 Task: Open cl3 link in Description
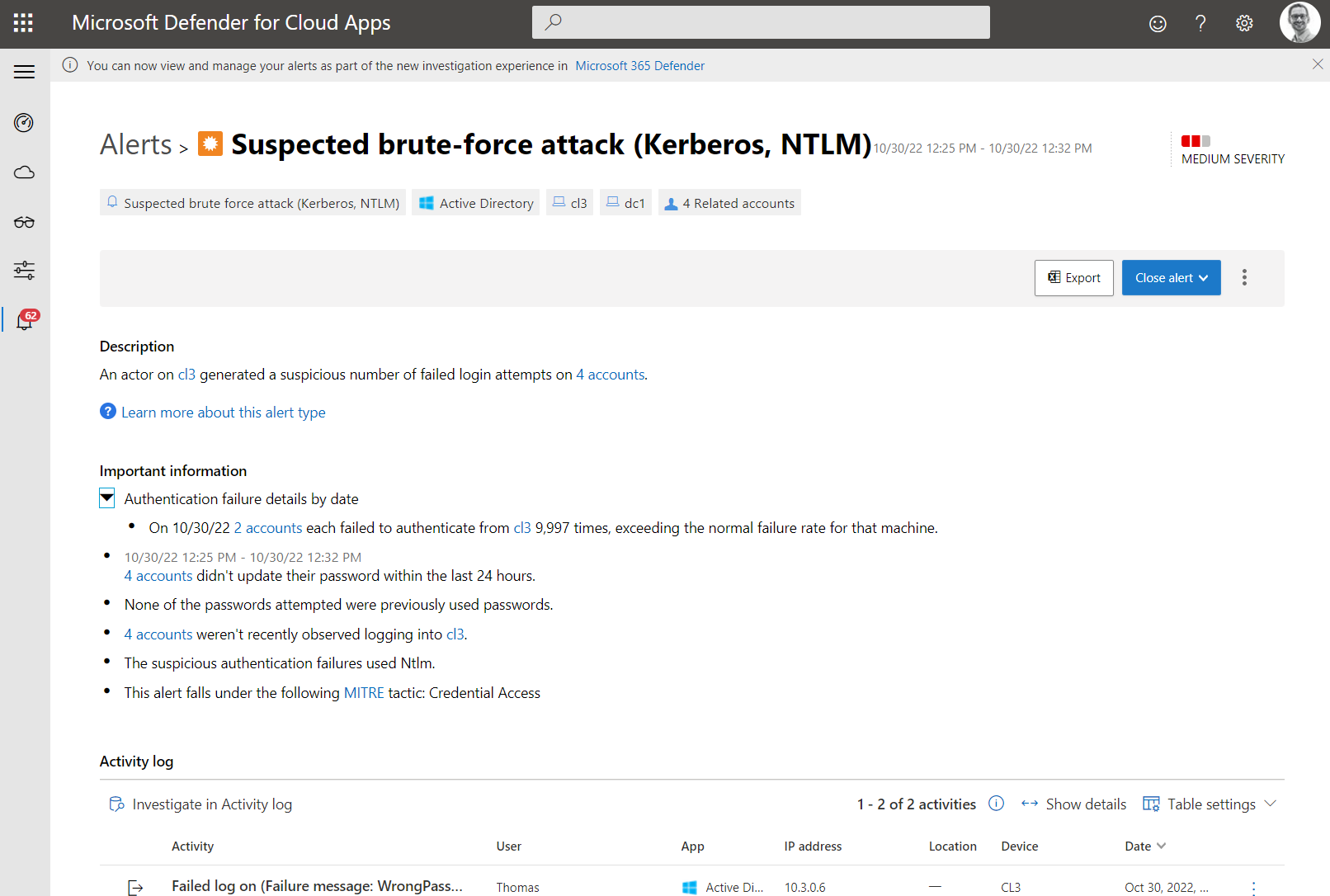point(186,375)
